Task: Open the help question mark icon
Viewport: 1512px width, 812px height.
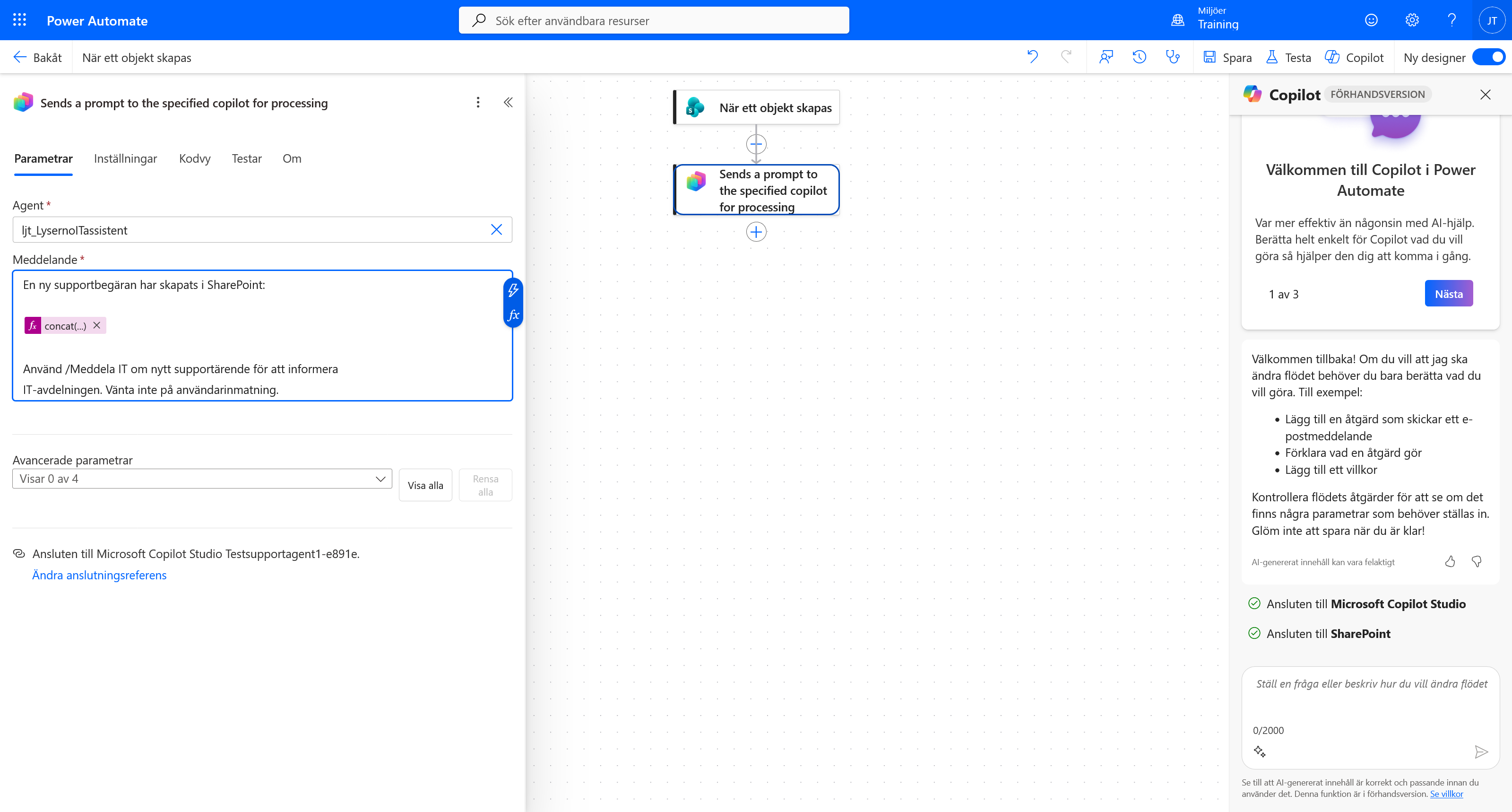Action: pos(1452,20)
